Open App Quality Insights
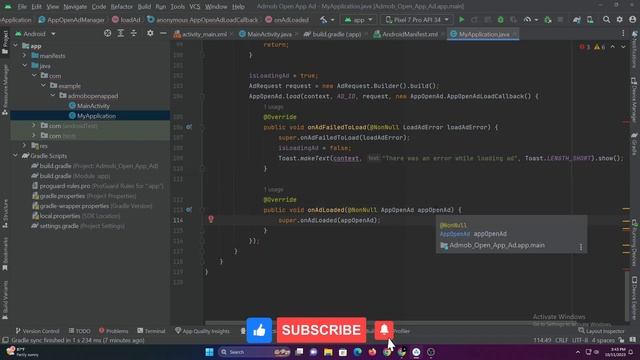 pos(202,331)
